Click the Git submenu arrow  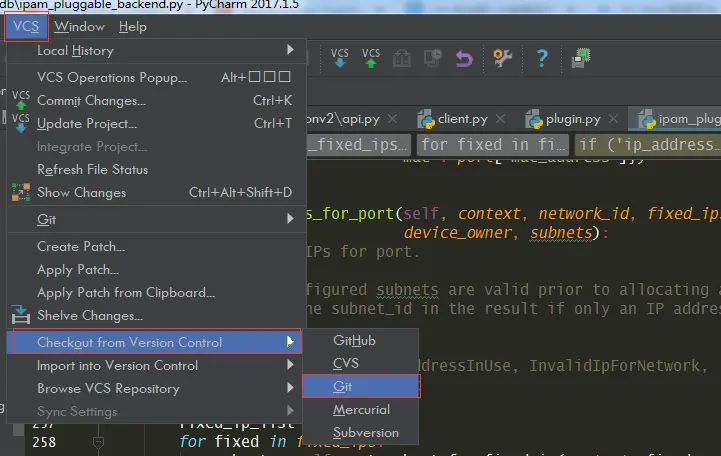[290, 218]
